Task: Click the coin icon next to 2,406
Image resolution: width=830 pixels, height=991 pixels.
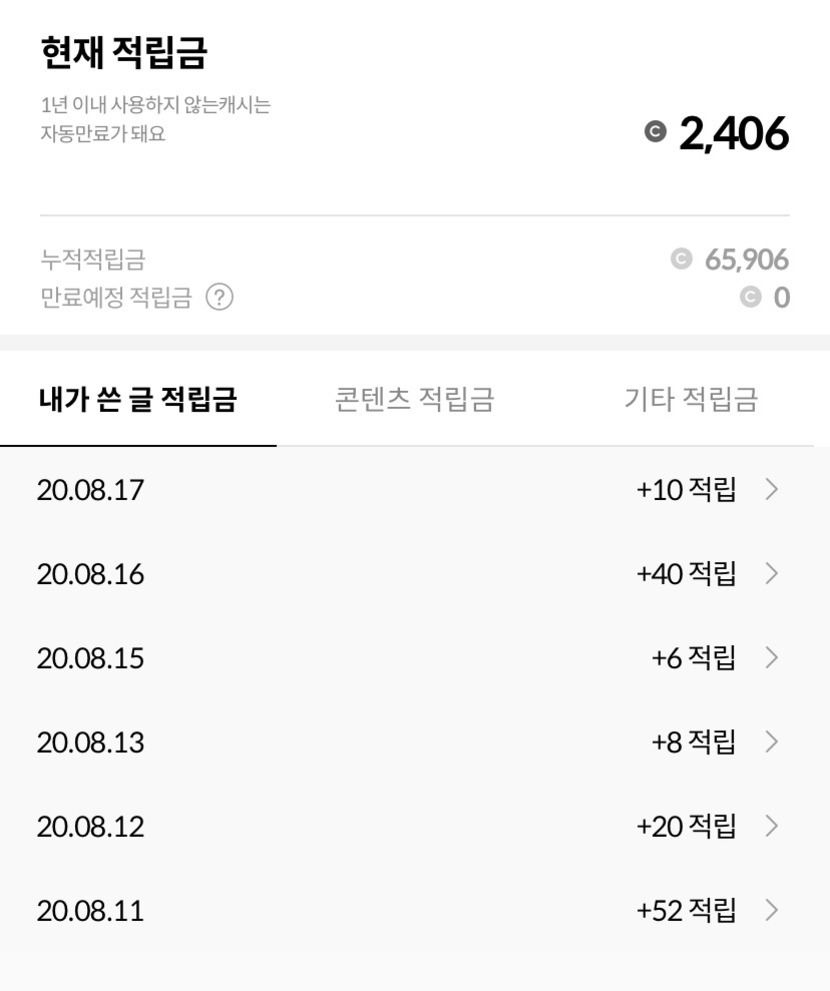Action: [655, 131]
